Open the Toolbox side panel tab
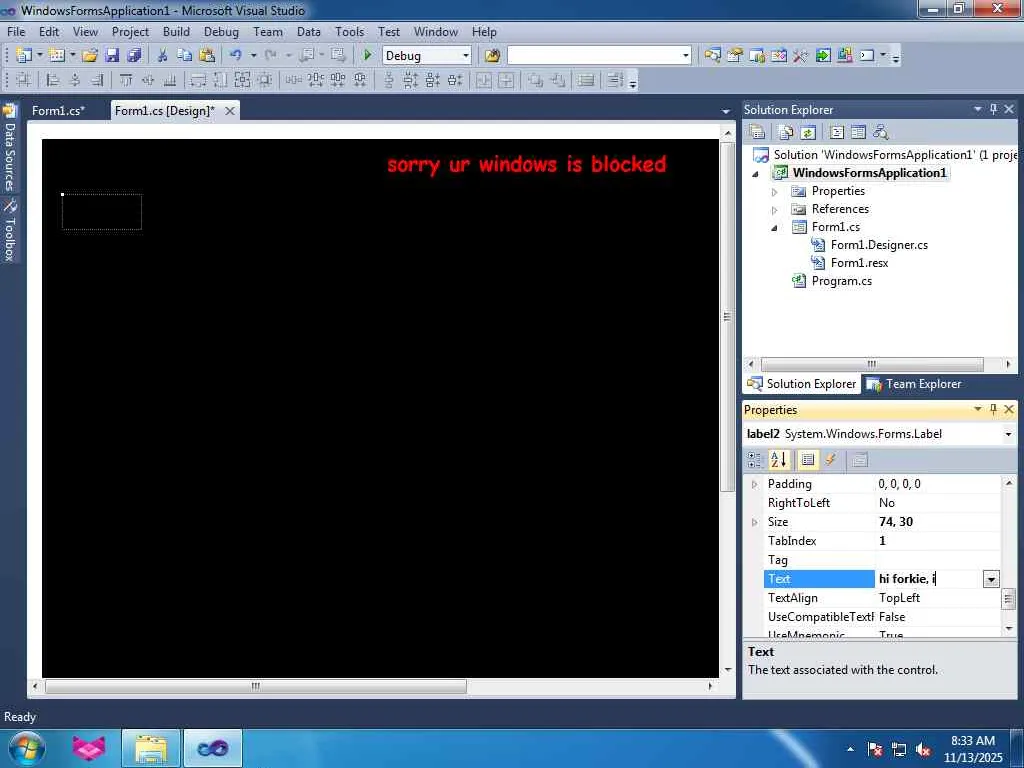This screenshot has height=768, width=1024. point(10,230)
